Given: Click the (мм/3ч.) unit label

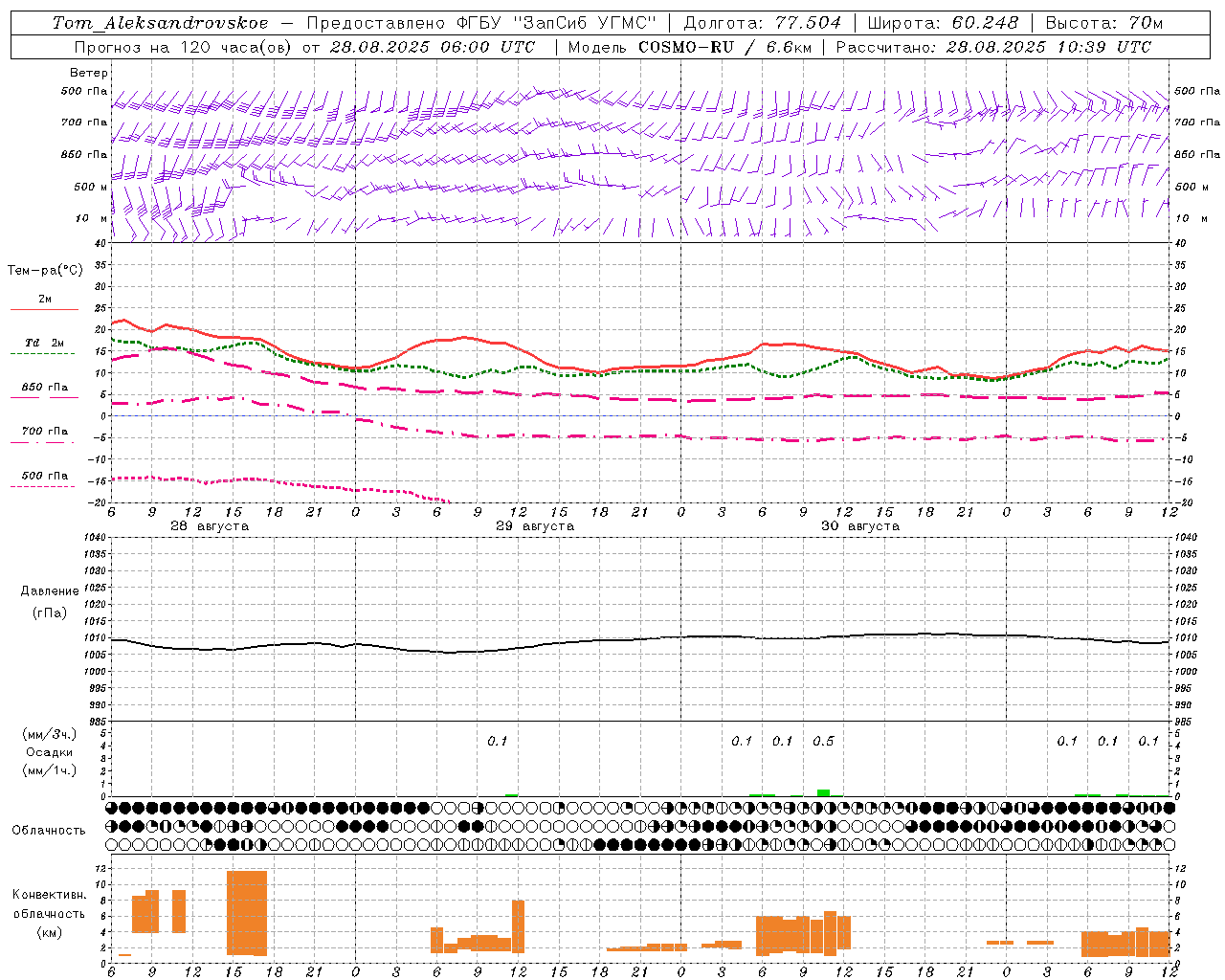Looking at the screenshot, I should [50, 734].
